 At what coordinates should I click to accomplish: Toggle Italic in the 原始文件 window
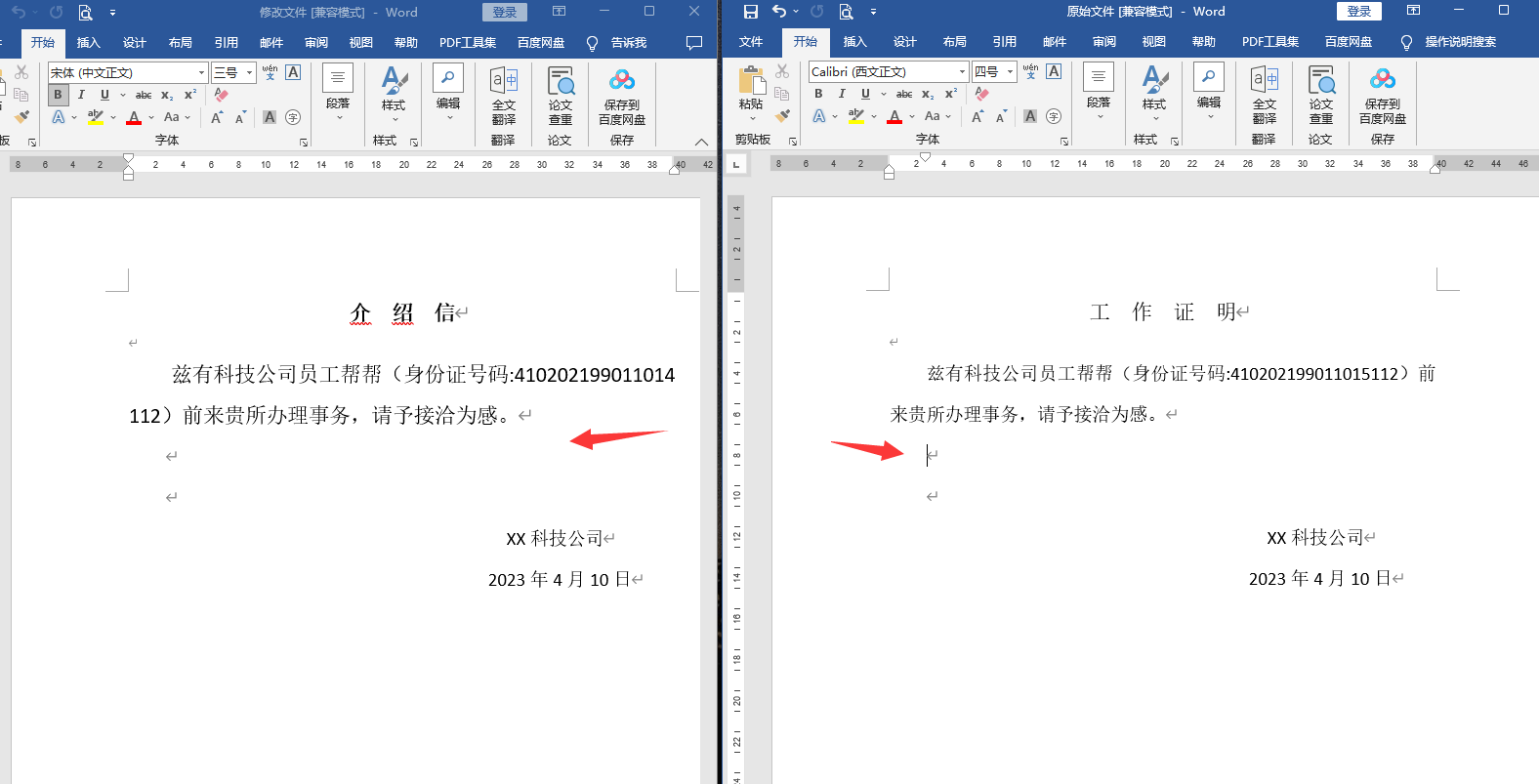click(x=842, y=94)
